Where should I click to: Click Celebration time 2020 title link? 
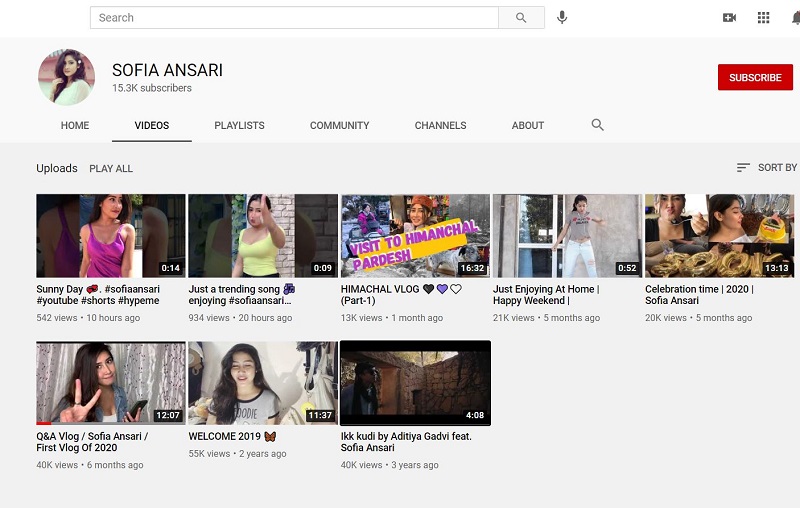(x=699, y=295)
